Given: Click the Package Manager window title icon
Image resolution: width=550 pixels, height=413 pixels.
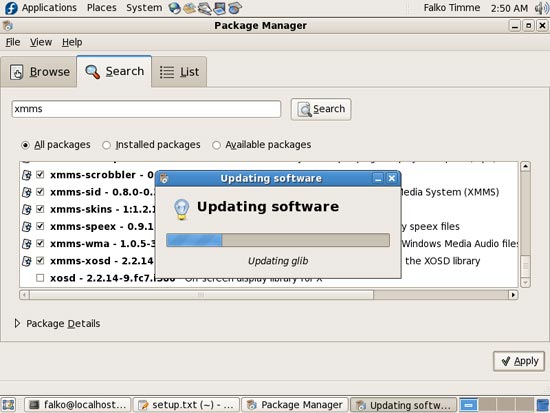Looking at the screenshot, I should click(x=7, y=26).
